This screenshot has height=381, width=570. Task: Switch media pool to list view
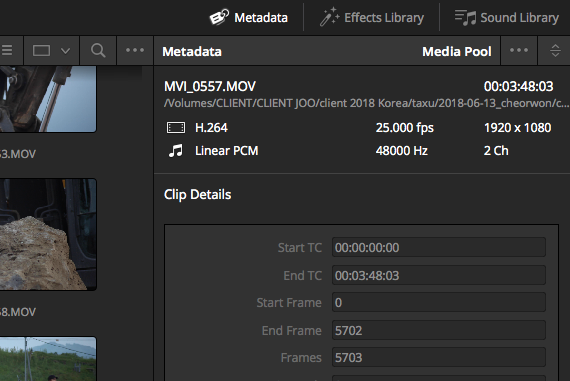[x=7, y=50]
